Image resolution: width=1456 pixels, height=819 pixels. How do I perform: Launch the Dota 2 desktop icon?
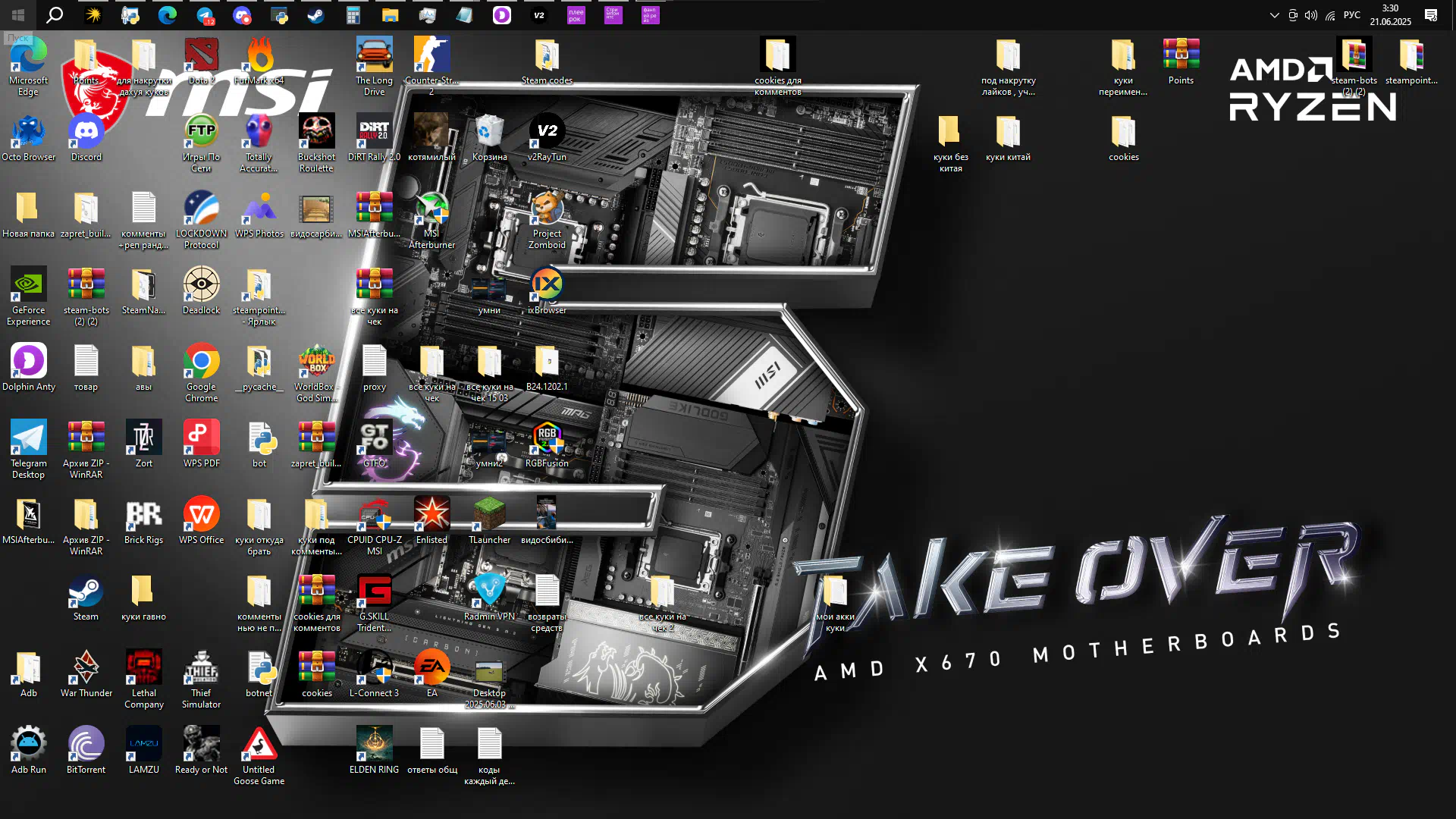[x=201, y=61]
